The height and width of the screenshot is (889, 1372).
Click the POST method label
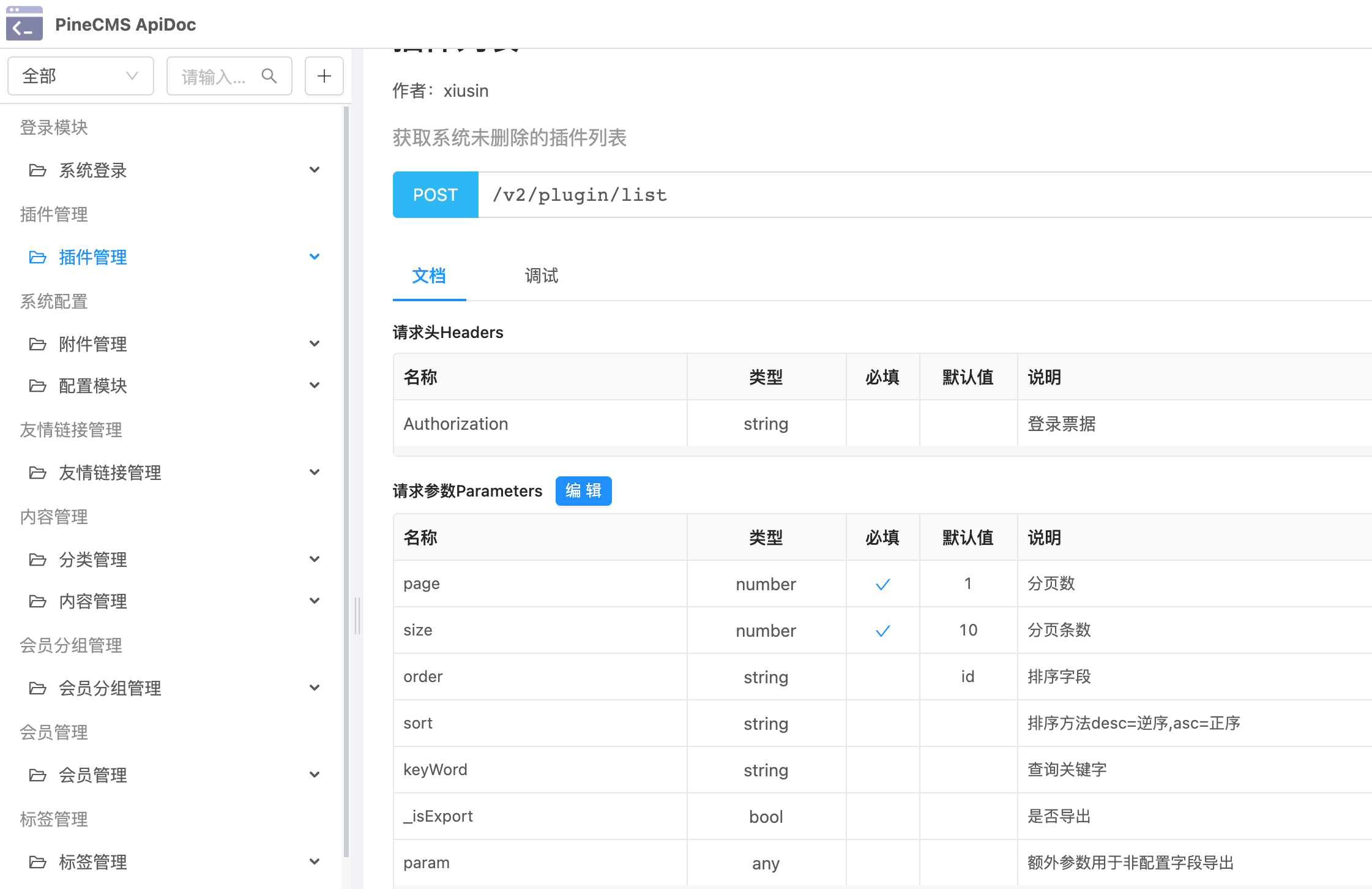435,195
